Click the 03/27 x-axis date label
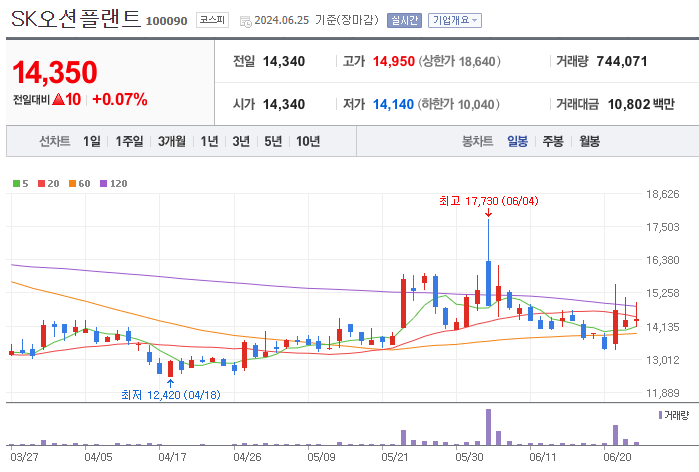Screen dimensions: 699x472 [x=24, y=457]
